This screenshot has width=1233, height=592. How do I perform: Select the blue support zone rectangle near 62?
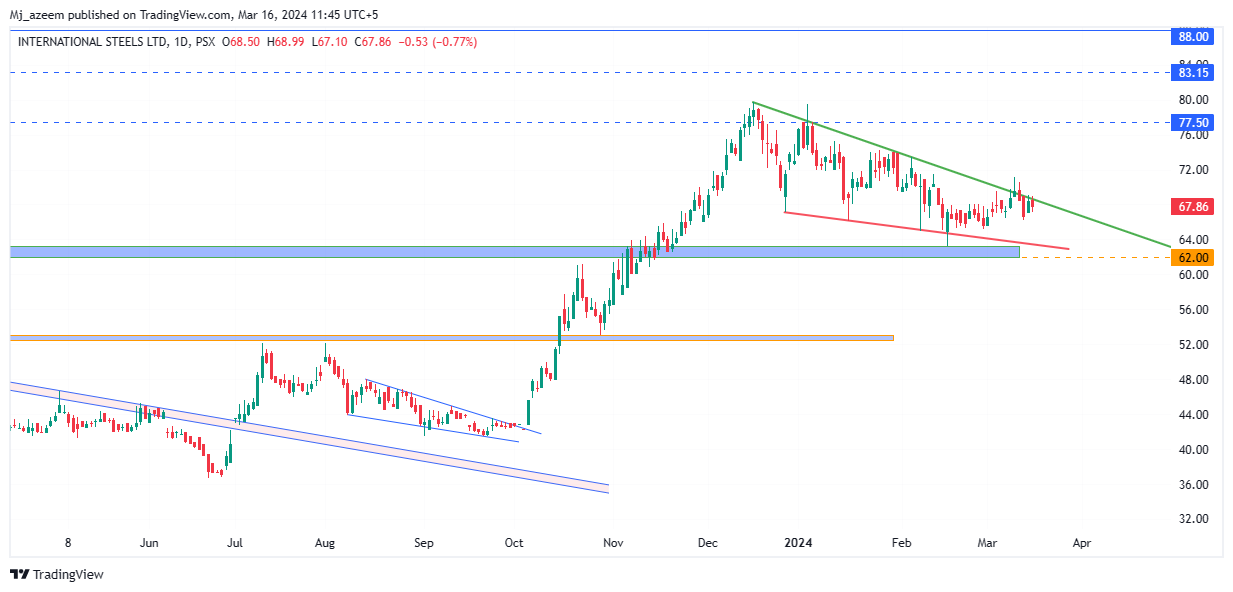[x=515, y=252]
